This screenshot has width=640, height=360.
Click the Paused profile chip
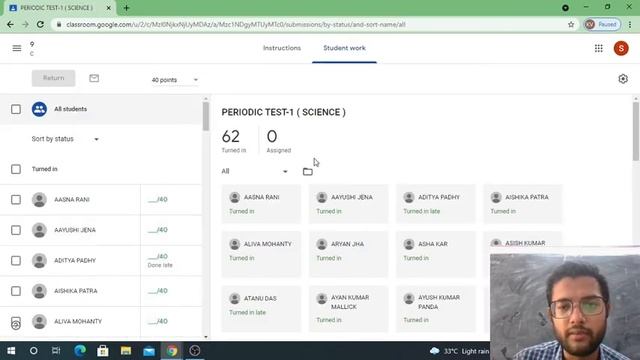tap(602, 24)
